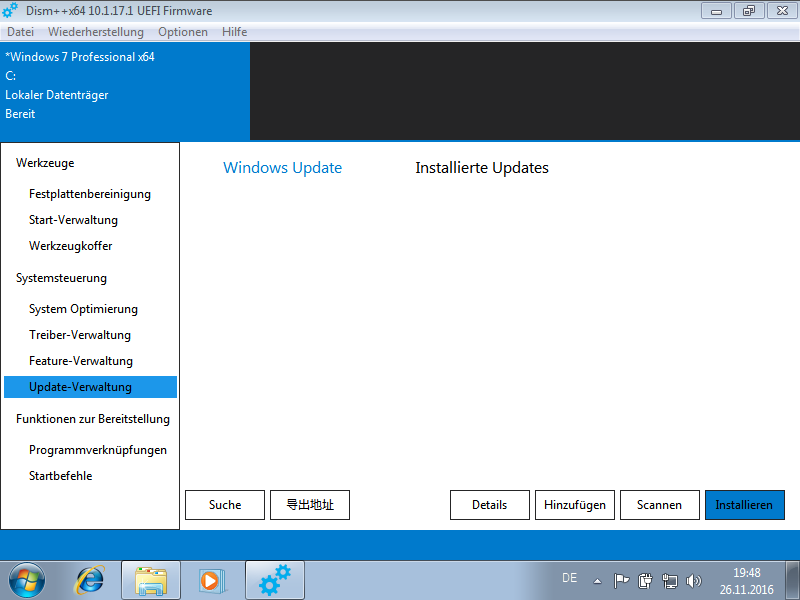Click the Show desktop strip
Image resolution: width=800 pixels, height=600 pixels.
793,581
